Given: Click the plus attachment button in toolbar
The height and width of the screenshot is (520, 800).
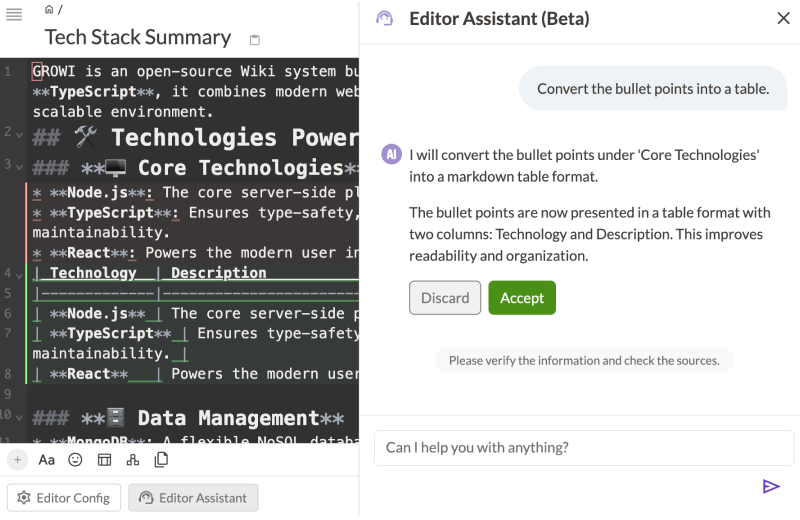Looking at the screenshot, I should pos(17,460).
